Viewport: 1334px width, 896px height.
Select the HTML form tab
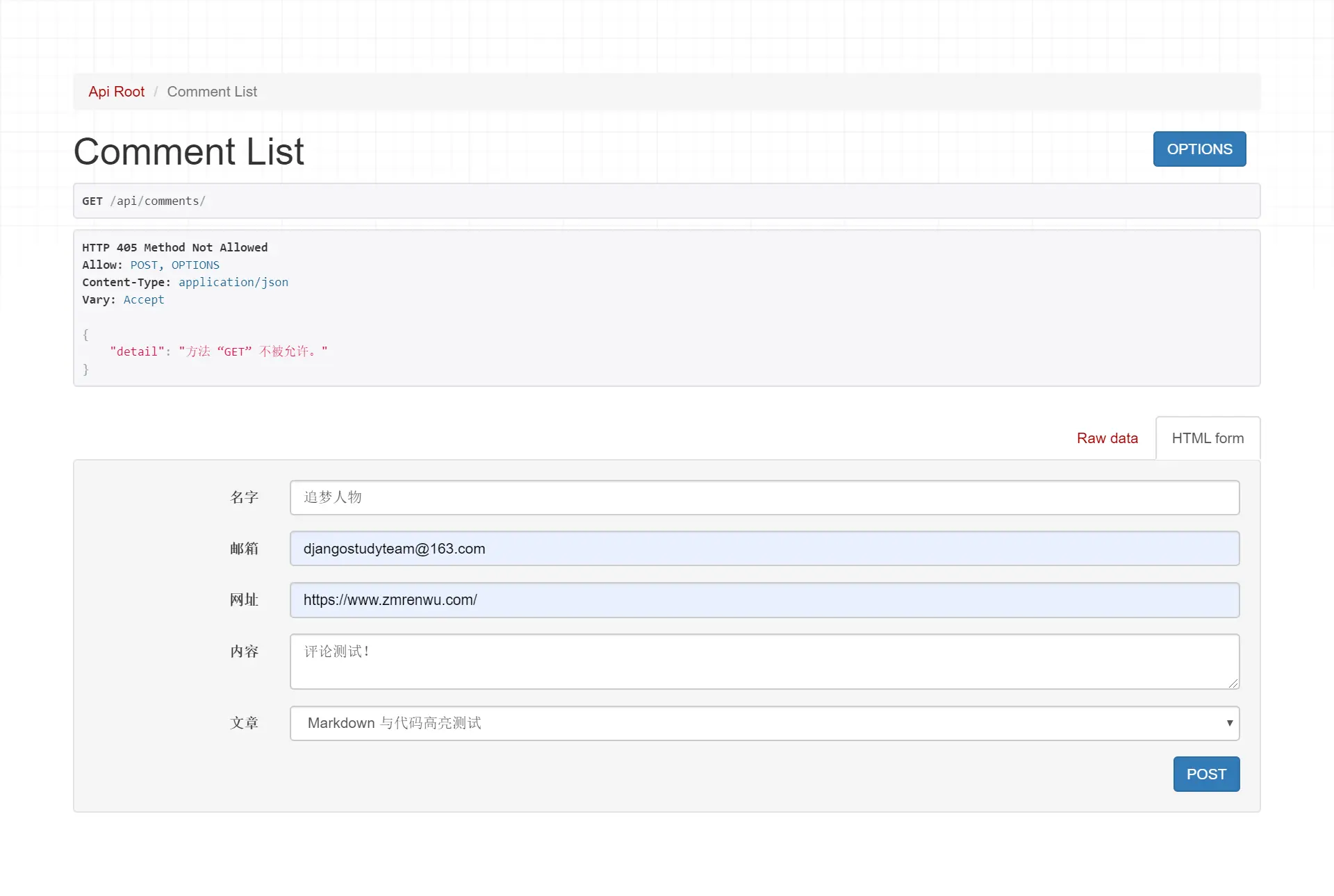1208,438
